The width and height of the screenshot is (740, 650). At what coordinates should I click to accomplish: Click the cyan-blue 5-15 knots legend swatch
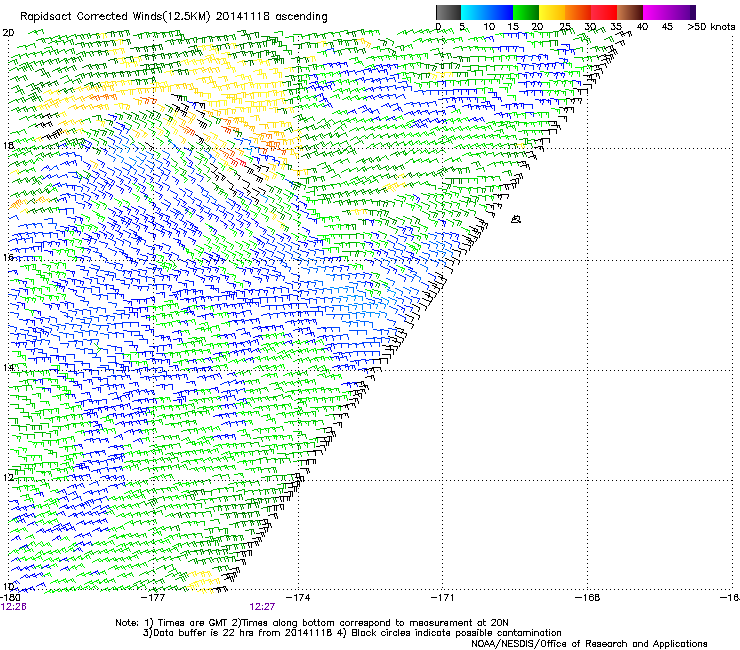pyautogui.click(x=487, y=12)
